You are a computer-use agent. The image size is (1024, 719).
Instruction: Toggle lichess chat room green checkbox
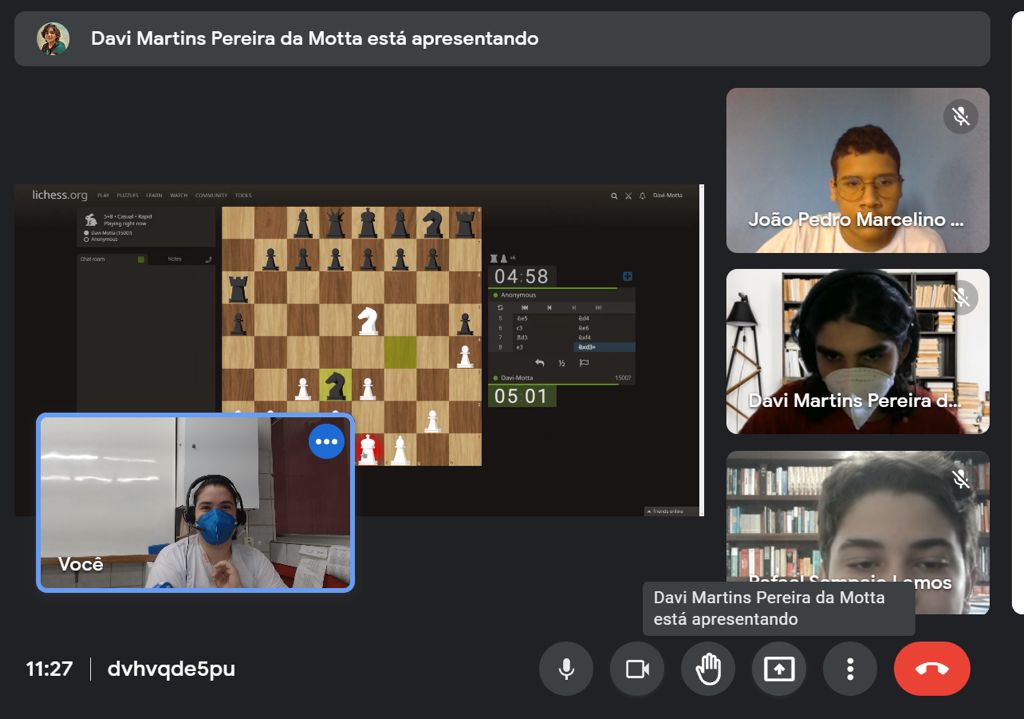(x=141, y=259)
